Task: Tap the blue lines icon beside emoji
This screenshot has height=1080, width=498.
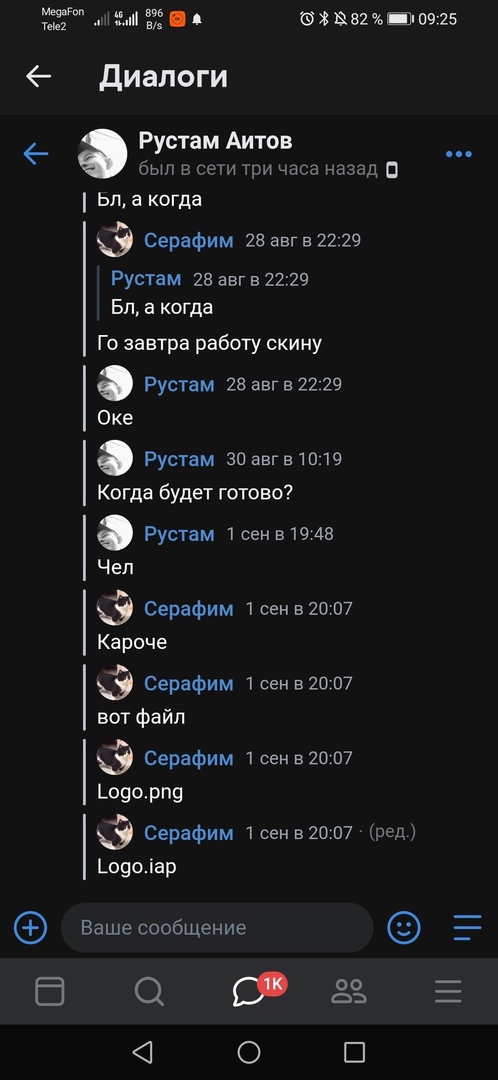Action: (x=467, y=927)
